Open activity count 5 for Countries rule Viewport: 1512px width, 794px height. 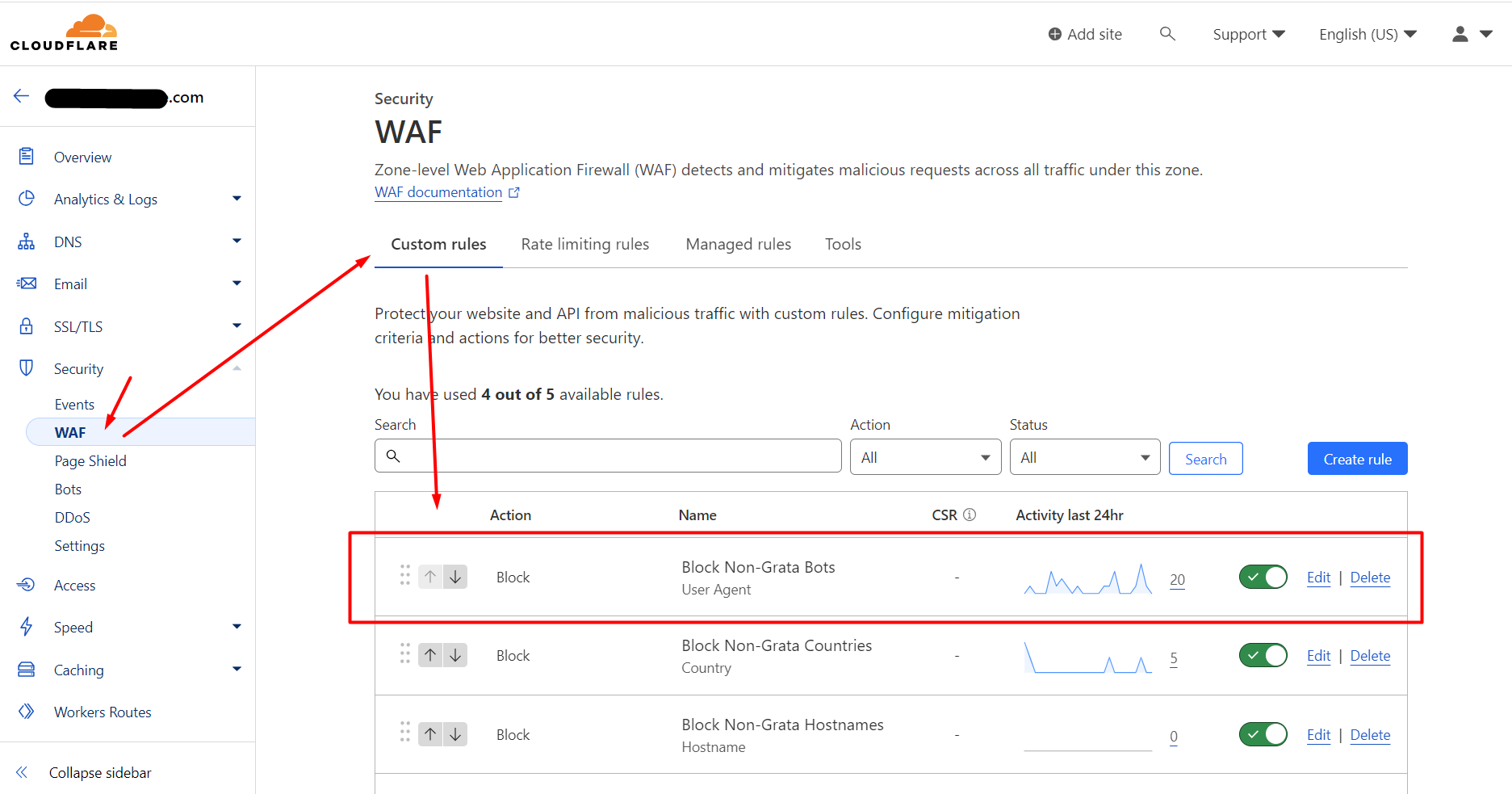click(1173, 658)
